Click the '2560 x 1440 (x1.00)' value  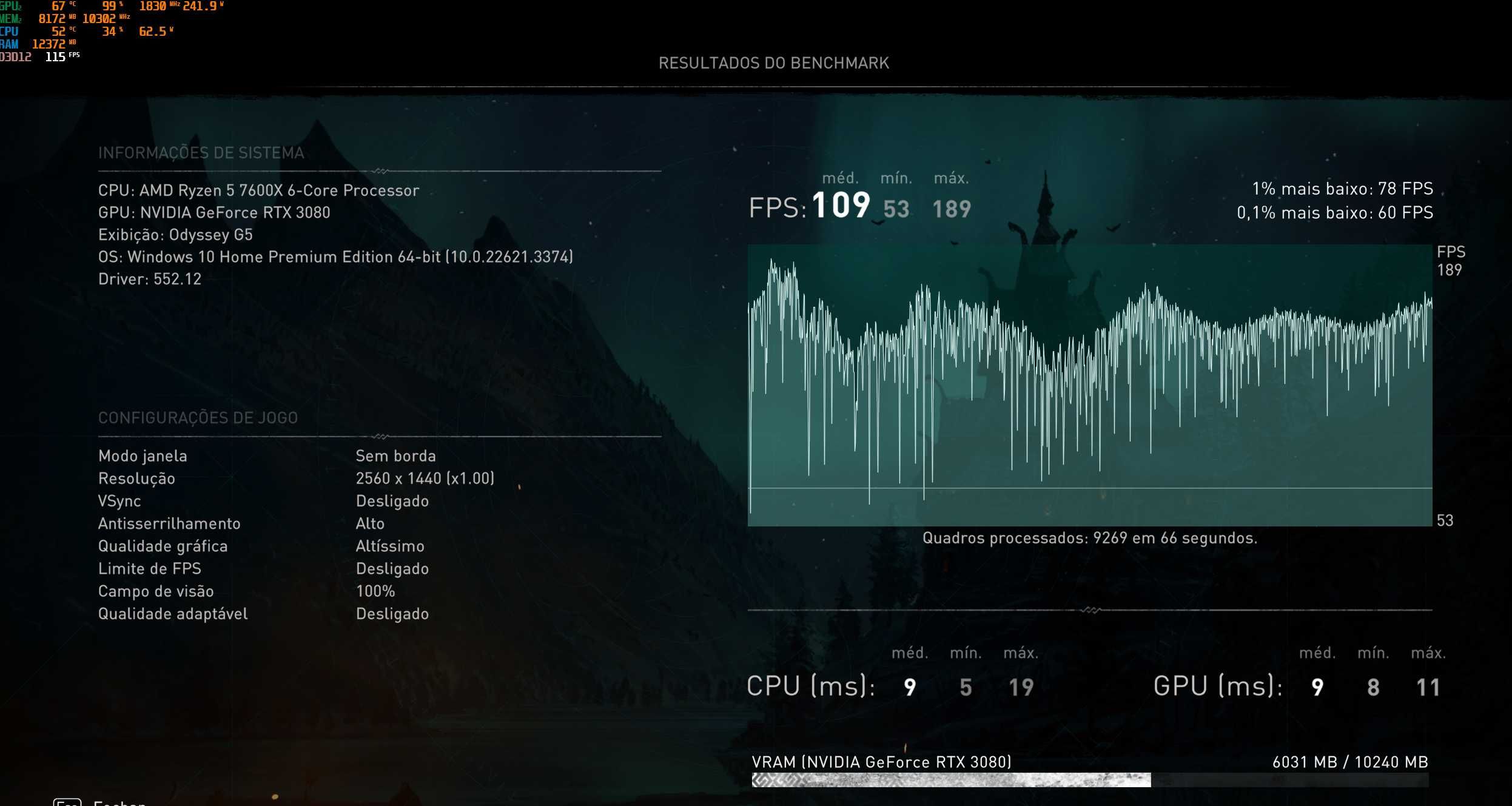tap(425, 479)
